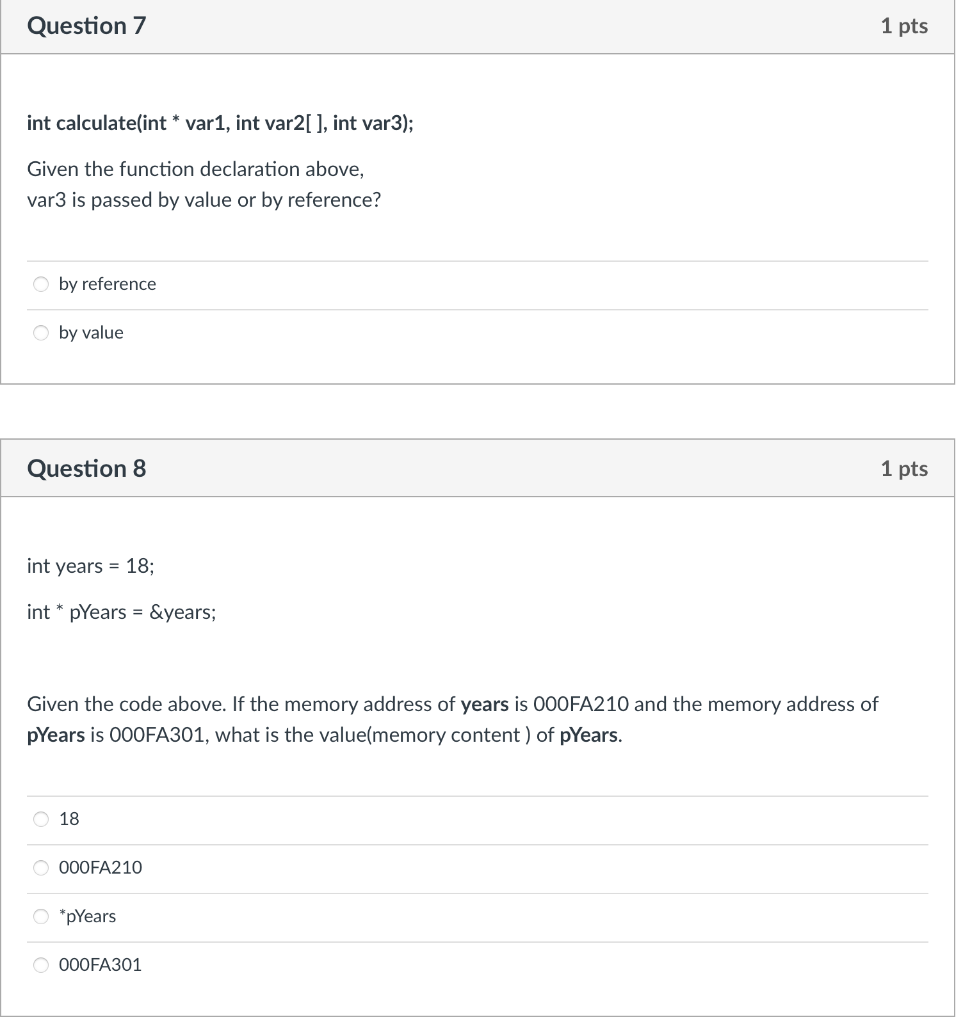
Task: Select the "000FA301" answer choice
Action: coord(40,964)
